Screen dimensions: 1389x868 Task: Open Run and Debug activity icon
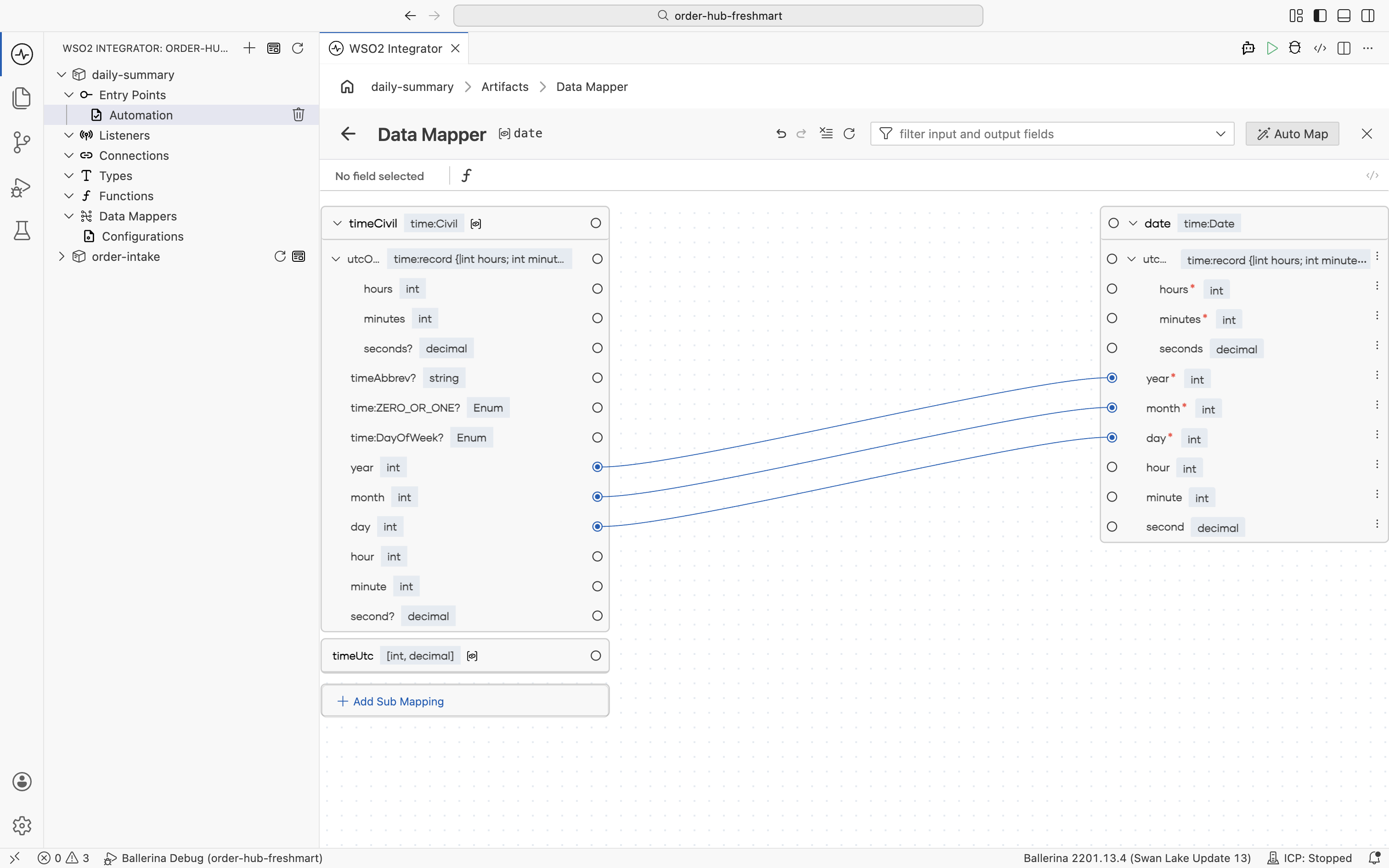point(22,187)
